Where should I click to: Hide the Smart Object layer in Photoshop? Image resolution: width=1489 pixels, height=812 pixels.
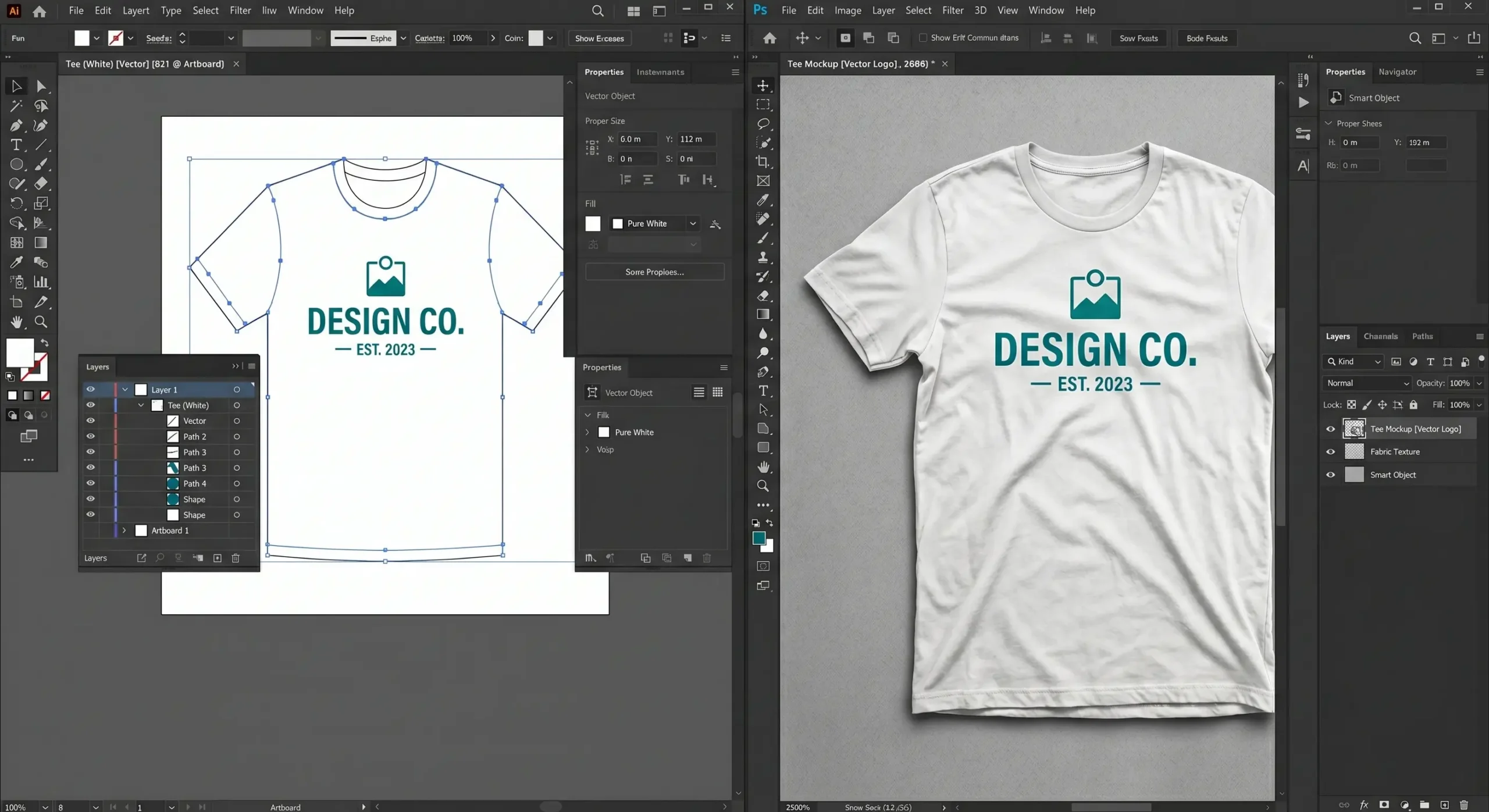(x=1330, y=475)
